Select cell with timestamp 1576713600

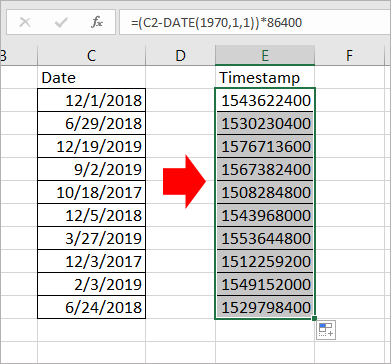265,146
